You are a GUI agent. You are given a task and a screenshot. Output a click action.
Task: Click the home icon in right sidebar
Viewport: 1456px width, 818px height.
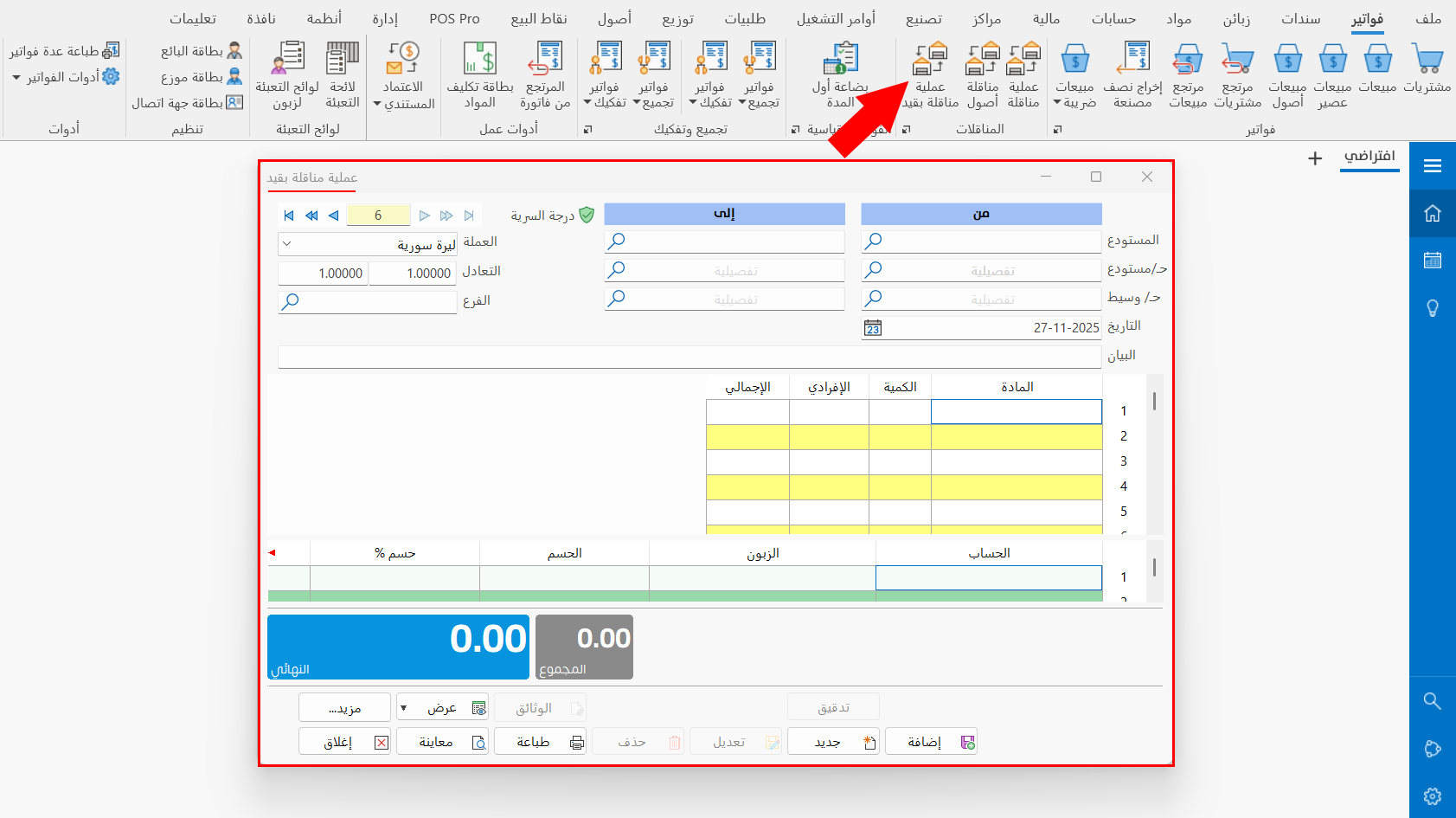click(x=1432, y=213)
